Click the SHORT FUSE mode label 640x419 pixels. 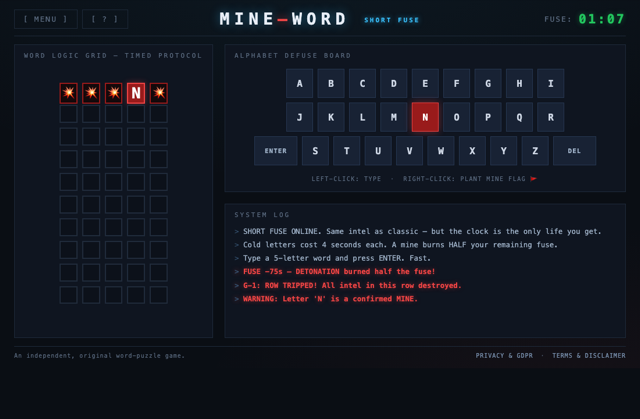391,20
